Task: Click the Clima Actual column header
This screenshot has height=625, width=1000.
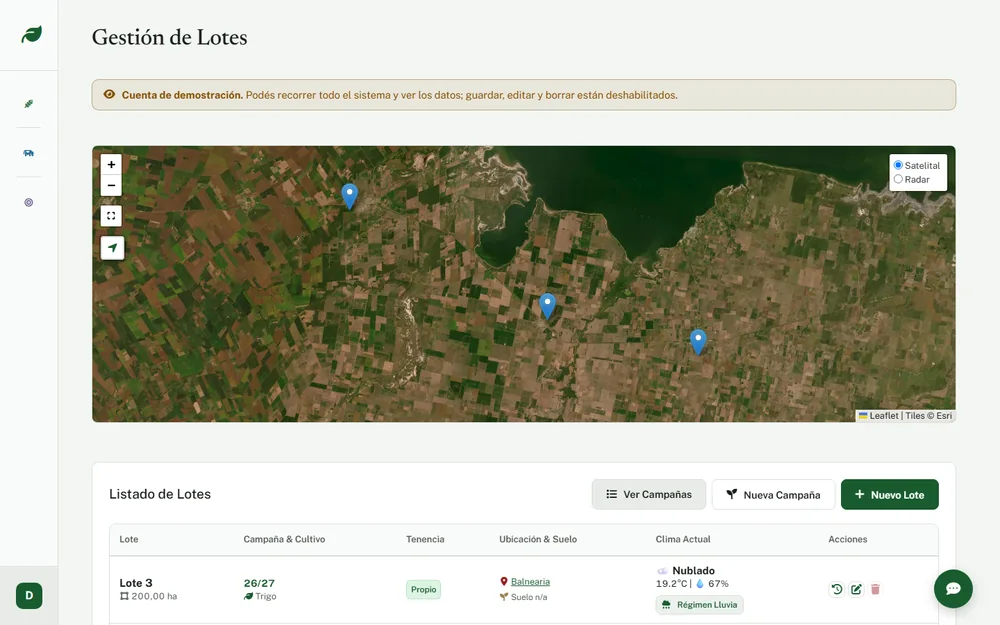Action: pyautogui.click(x=683, y=539)
